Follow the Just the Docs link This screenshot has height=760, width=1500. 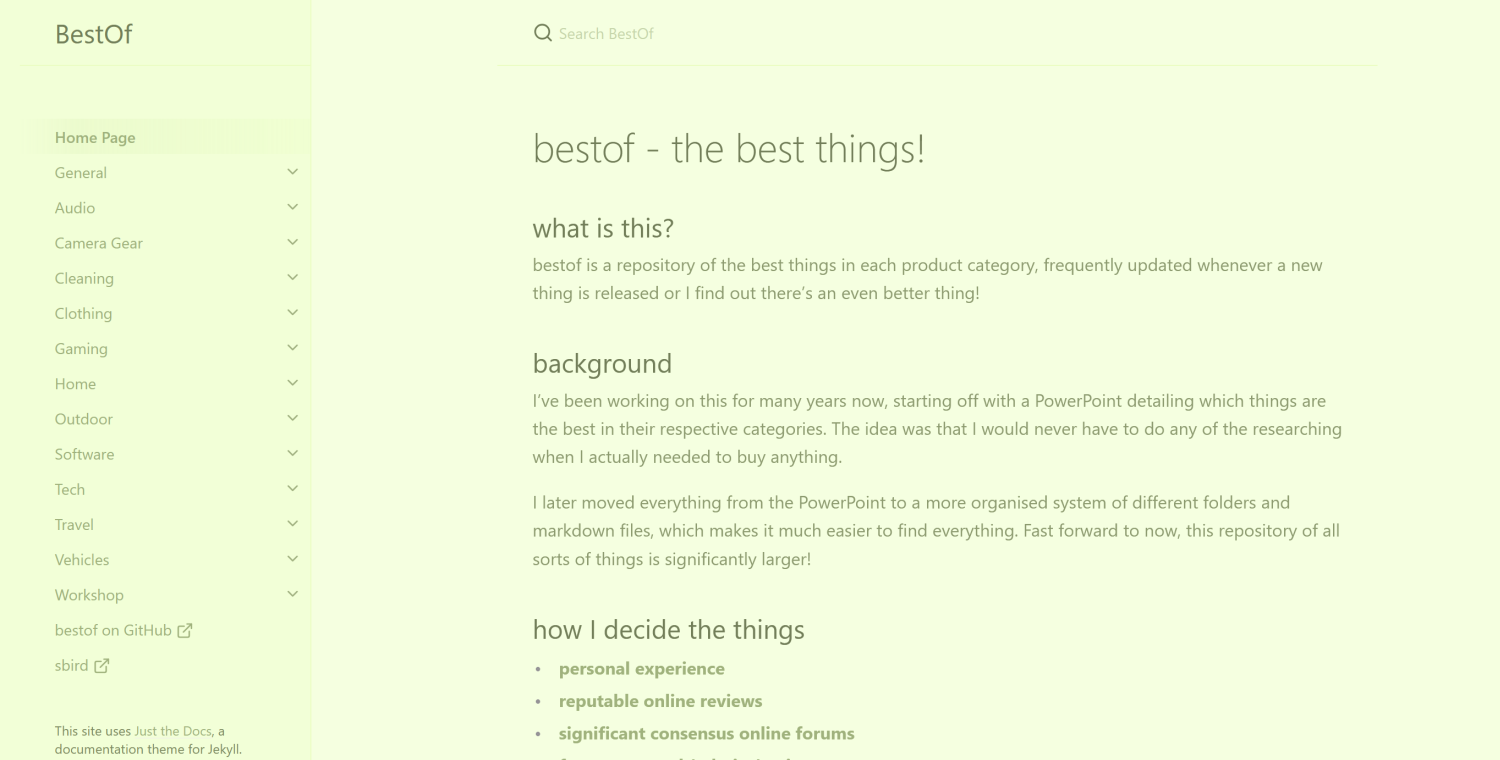point(173,731)
